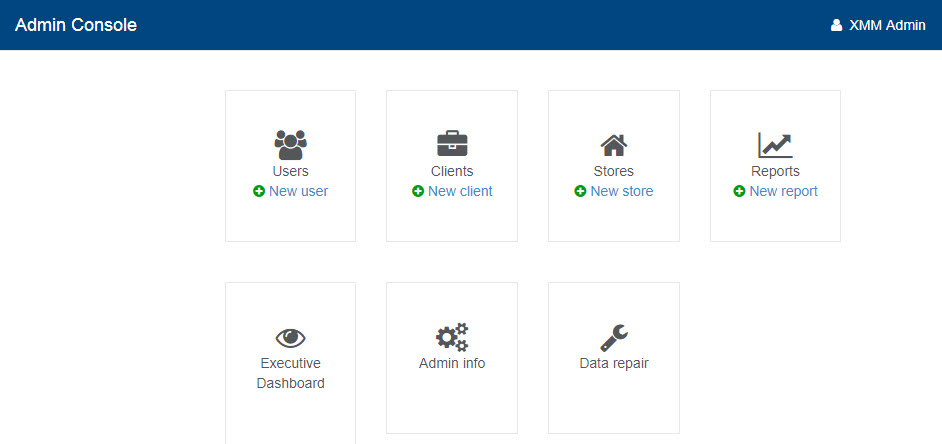942x444 pixels.
Task: Follow the New client link
Action: [x=460, y=191]
